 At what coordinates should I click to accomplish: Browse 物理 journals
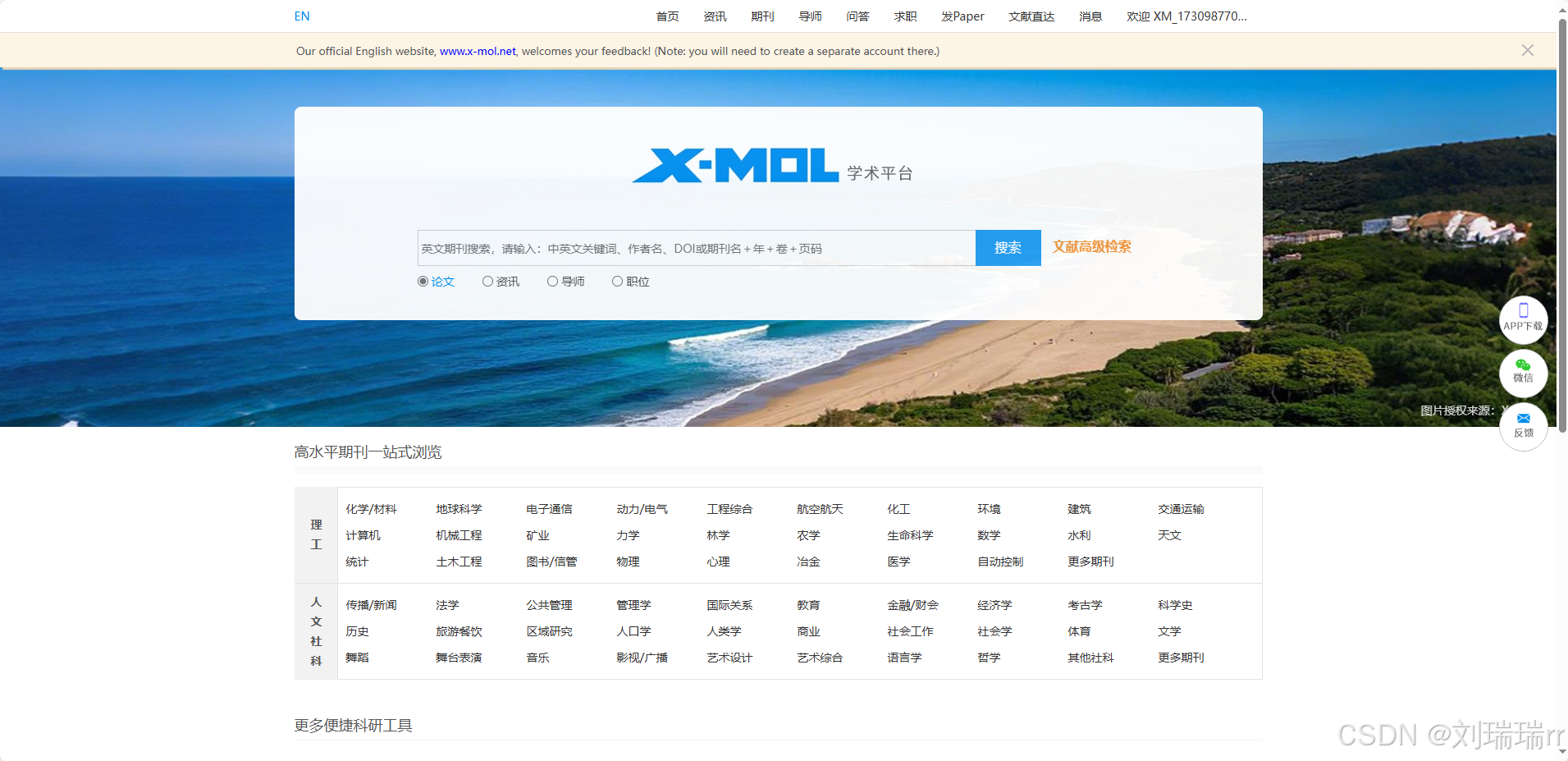tap(628, 562)
